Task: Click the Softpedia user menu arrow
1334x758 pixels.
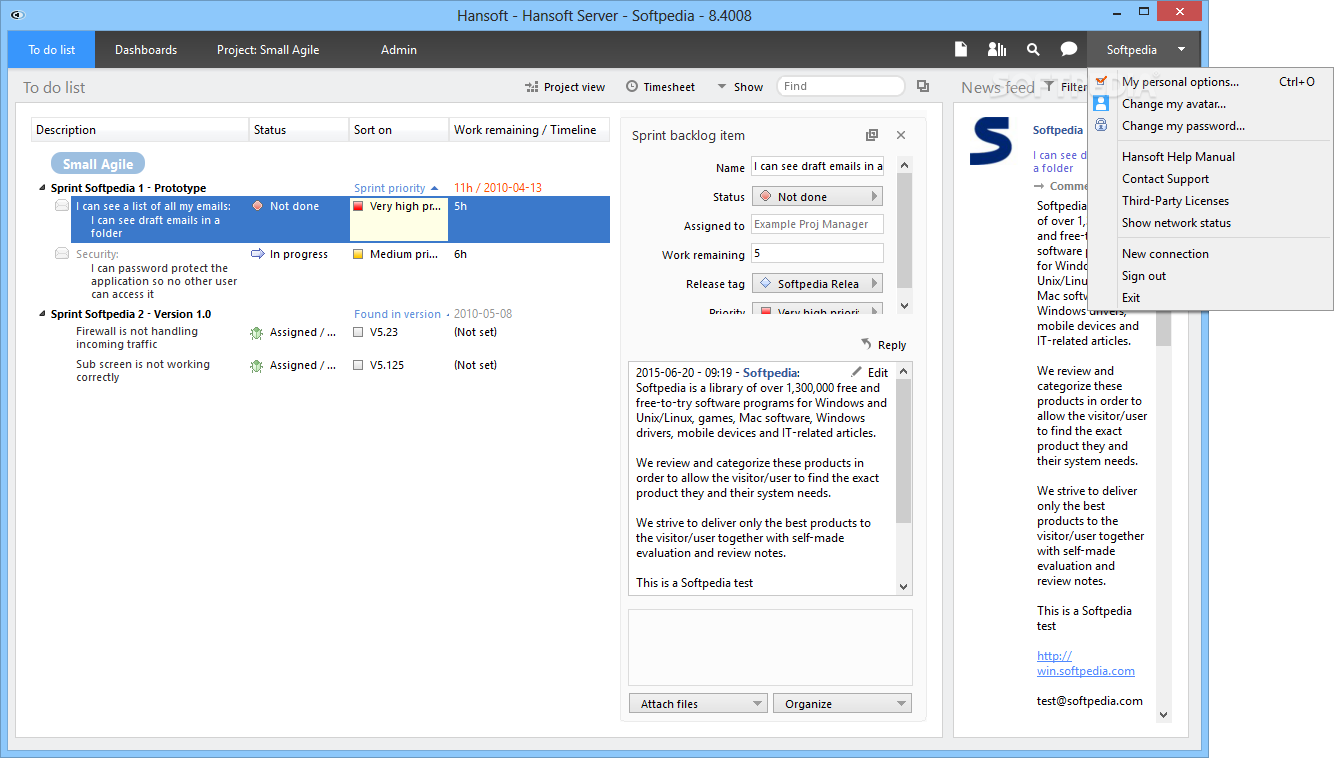Action: click(x=1181, y=49)
